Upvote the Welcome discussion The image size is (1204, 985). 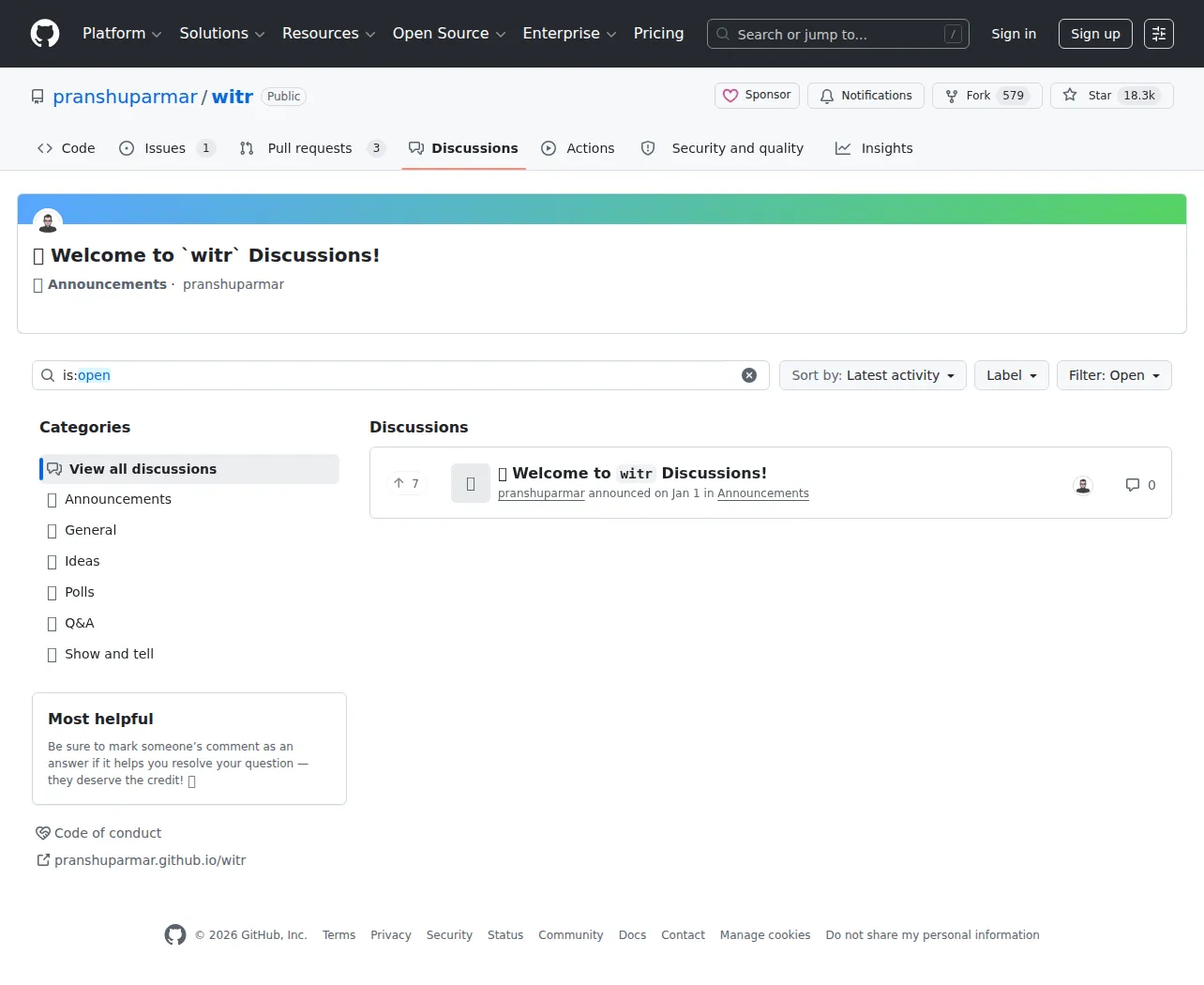click(x=407, y=483)
